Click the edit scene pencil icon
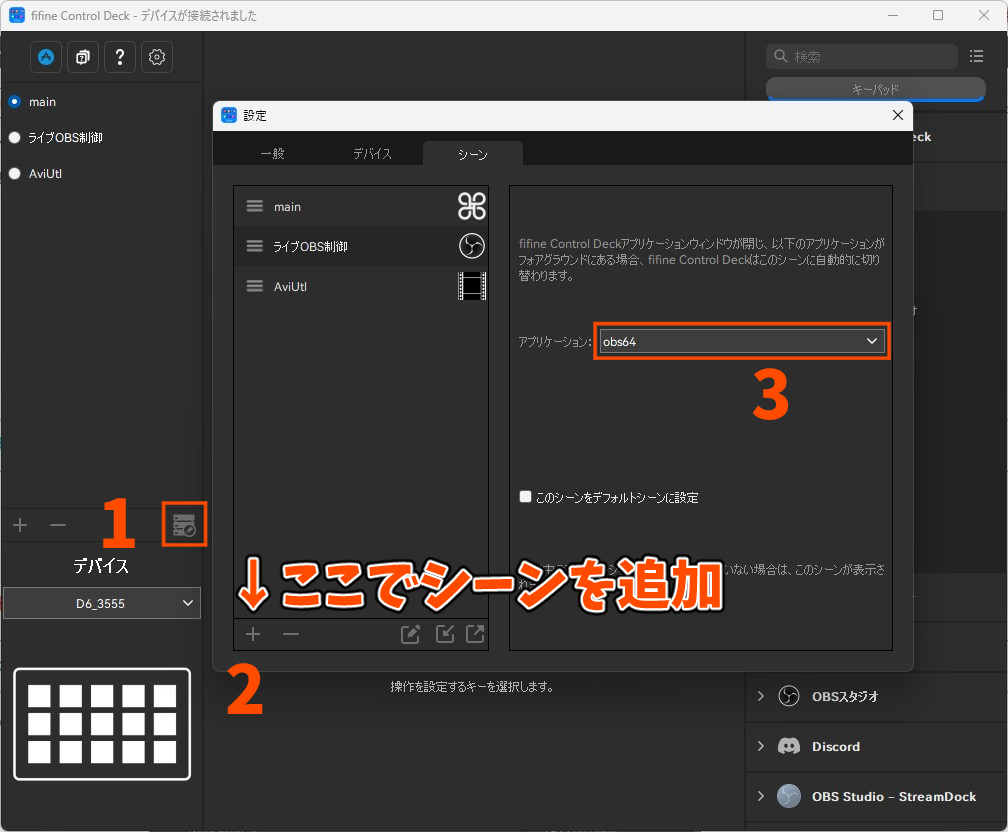The height and width of the screenshot is (832, 1008). [410, 634]
